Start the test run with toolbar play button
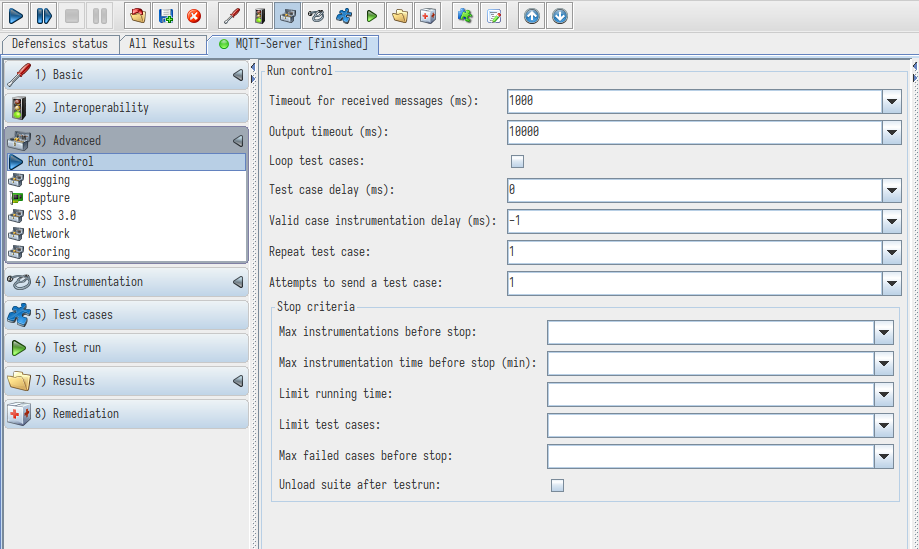Image resolution: width=919 pixels, height=549 pixels. 16,16
